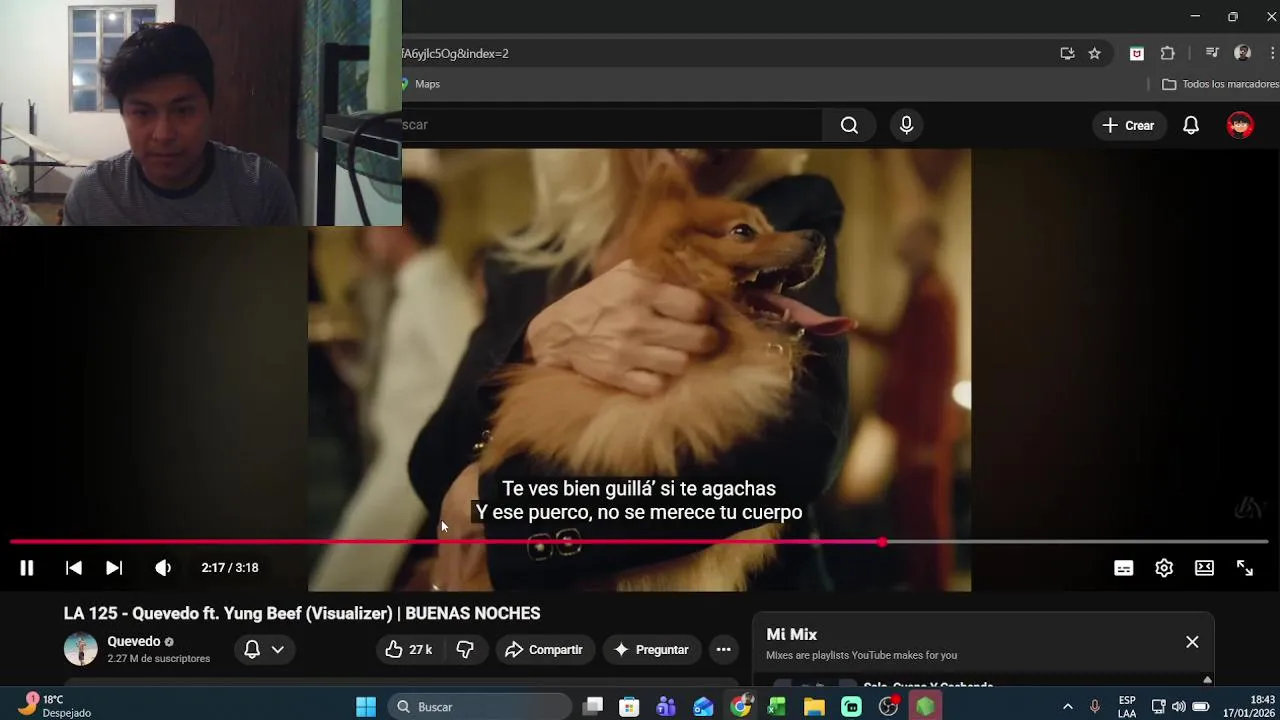The width and height of the screenshot is (1280, 720).
Task: Open Outlook from taskbar
Action: [703, 707]
